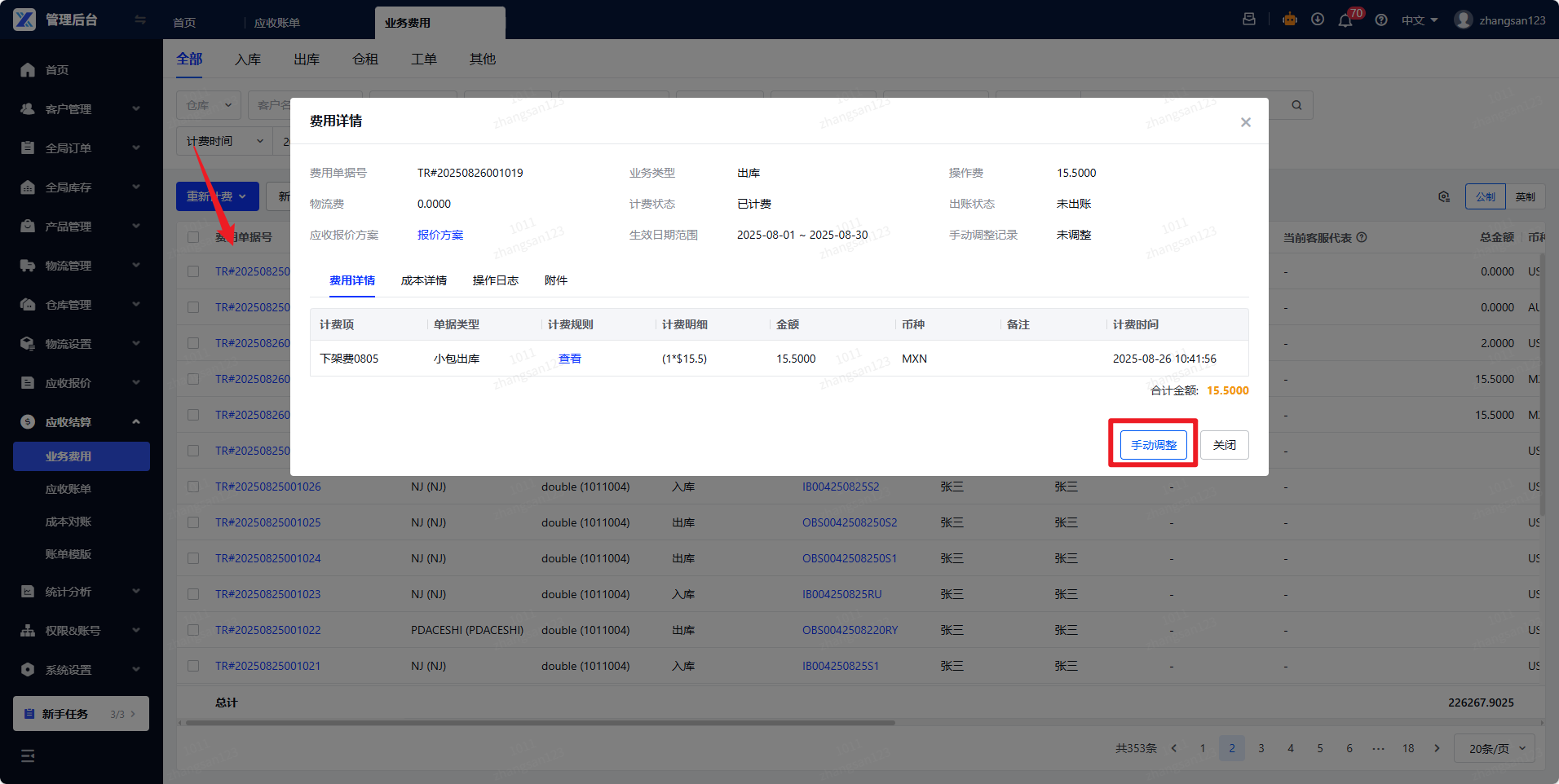Click the search magnifier icon in filter bar

click(x=1296, y=105)
